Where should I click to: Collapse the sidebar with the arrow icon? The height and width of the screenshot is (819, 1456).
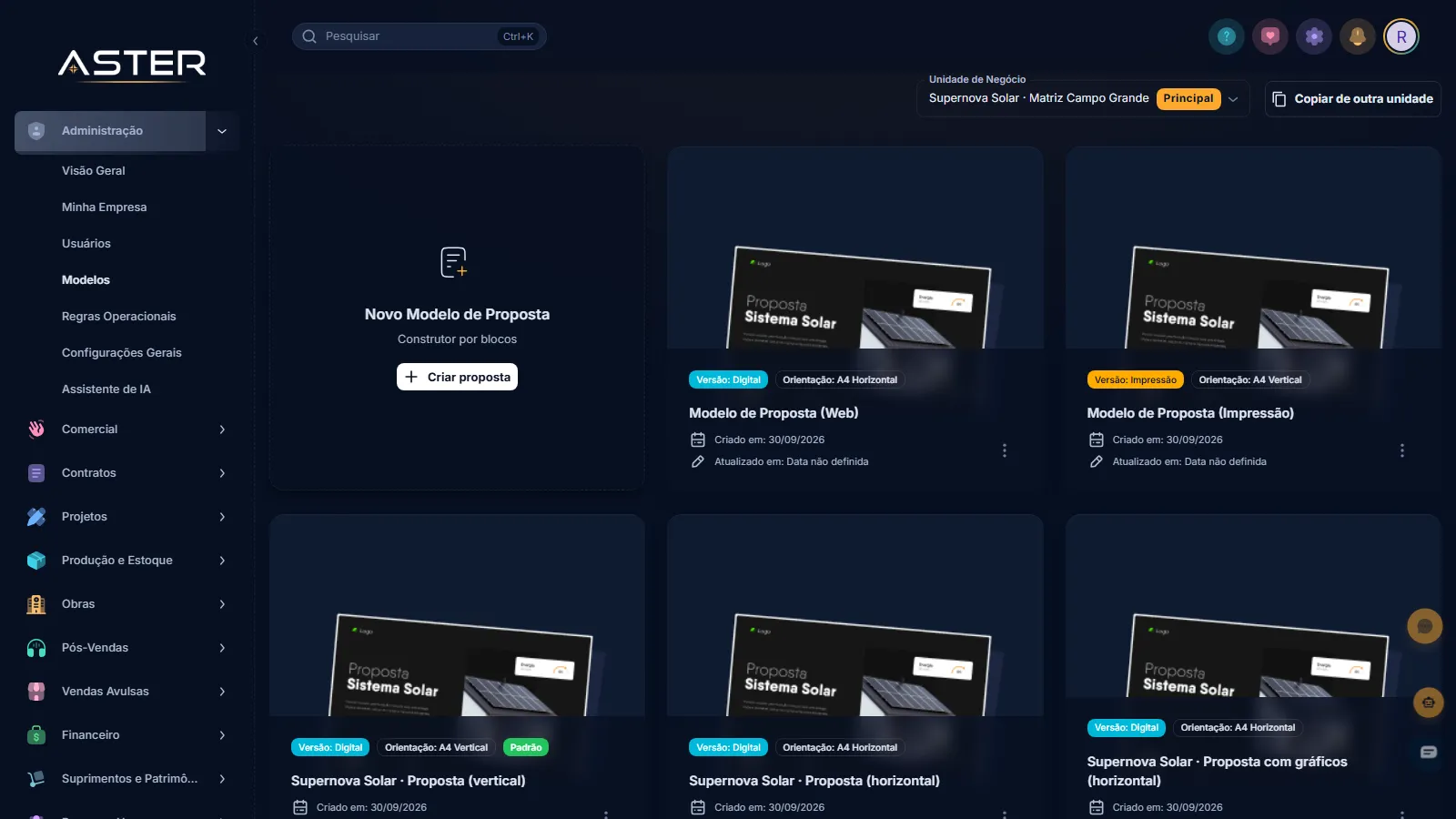pos(256,41)
